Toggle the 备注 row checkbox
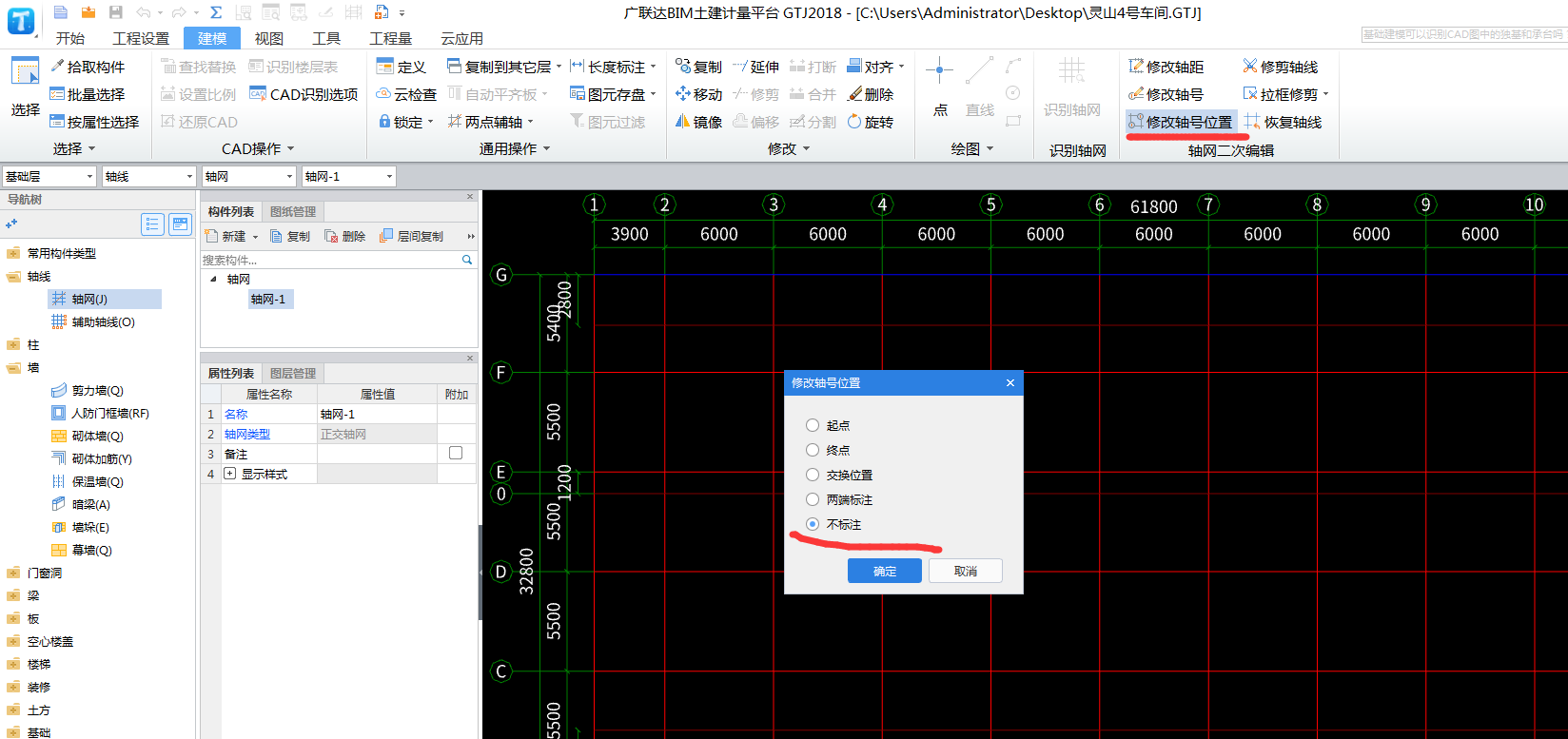 pos(456,454)
